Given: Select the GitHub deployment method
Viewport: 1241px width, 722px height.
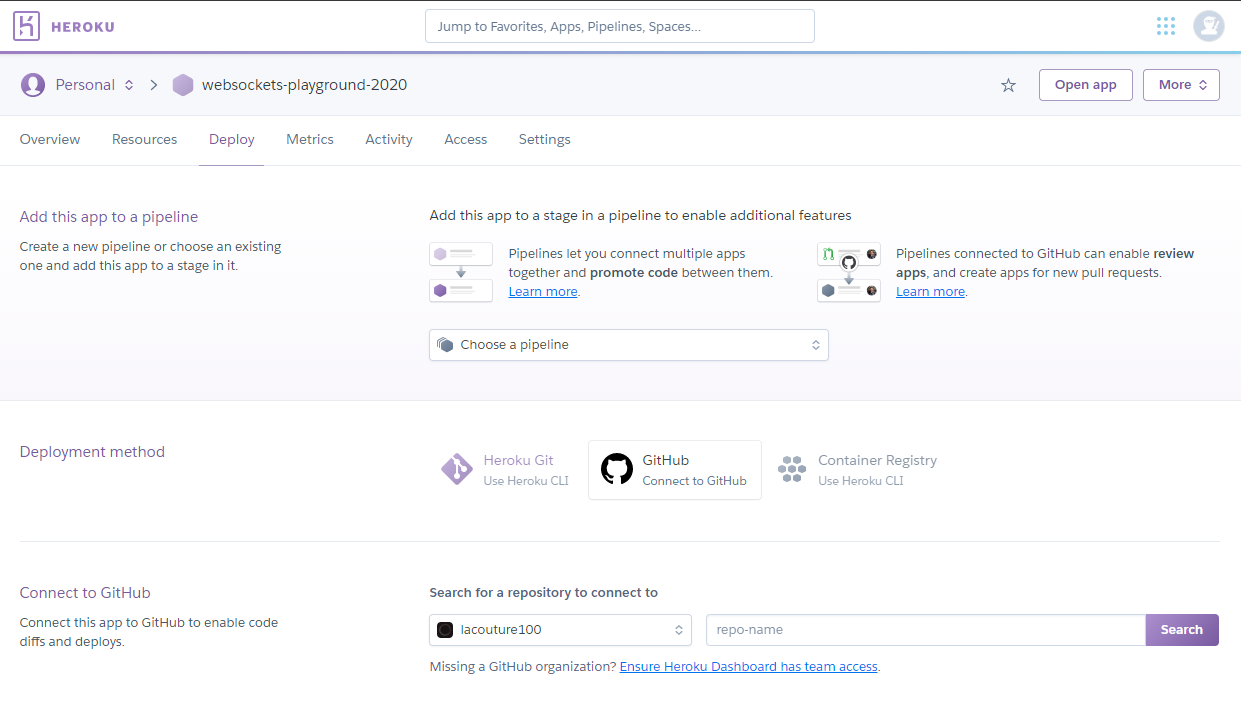Looking at the screenshot, I should 675,470.
